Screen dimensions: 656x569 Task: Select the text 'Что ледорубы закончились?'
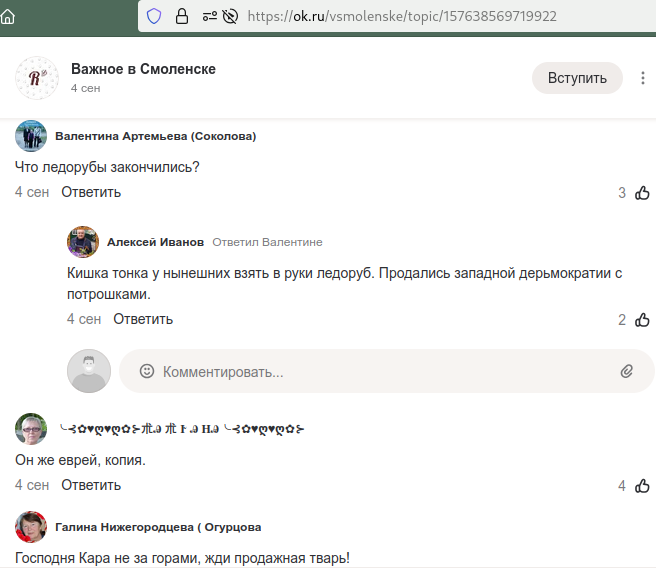tap(107, 167)
